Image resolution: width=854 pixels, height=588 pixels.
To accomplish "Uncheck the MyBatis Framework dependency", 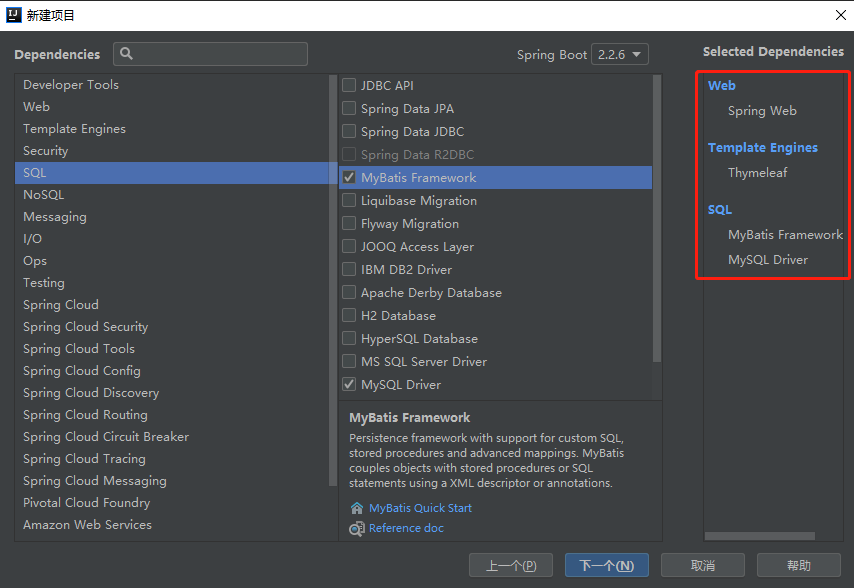I will (x=350, y=177).
